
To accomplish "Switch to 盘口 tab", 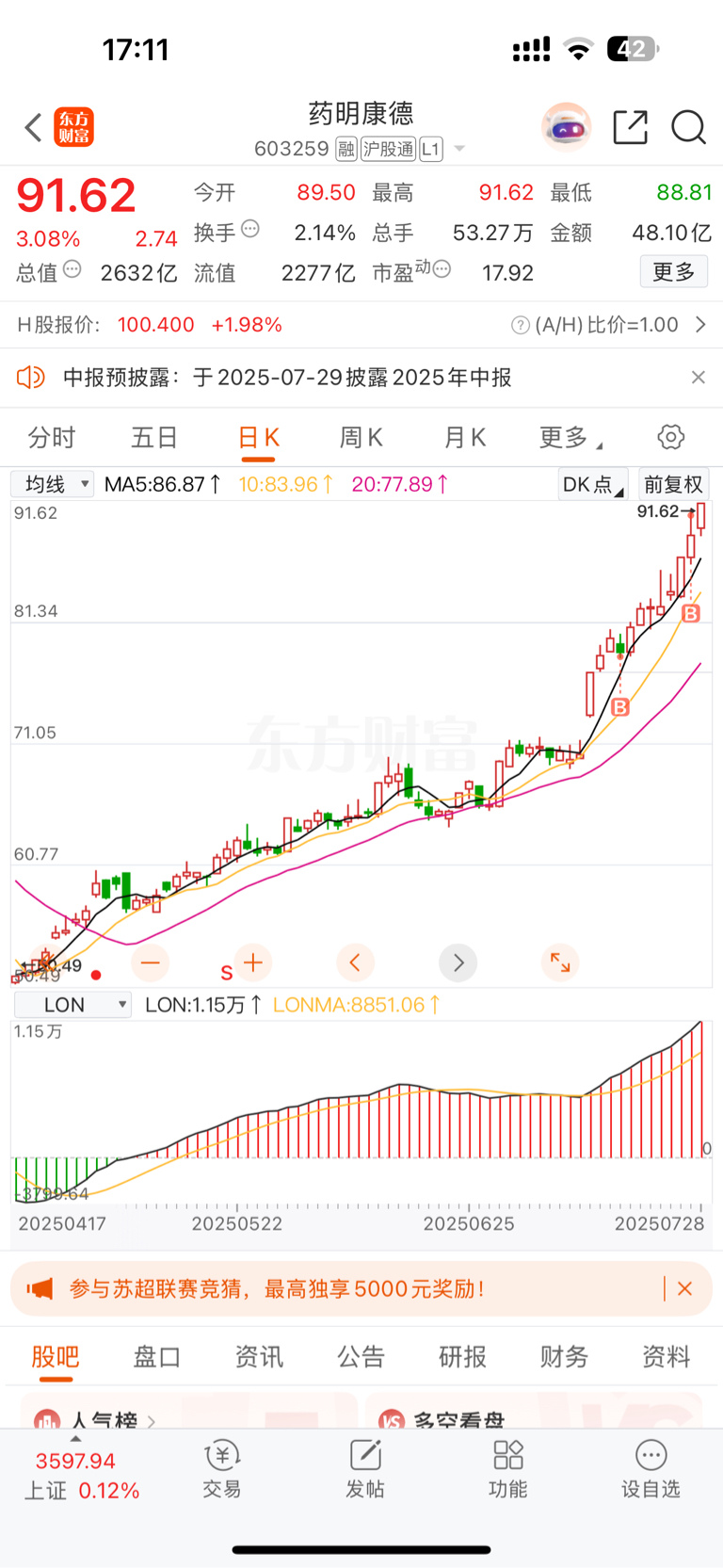I will coord(157,1357).
